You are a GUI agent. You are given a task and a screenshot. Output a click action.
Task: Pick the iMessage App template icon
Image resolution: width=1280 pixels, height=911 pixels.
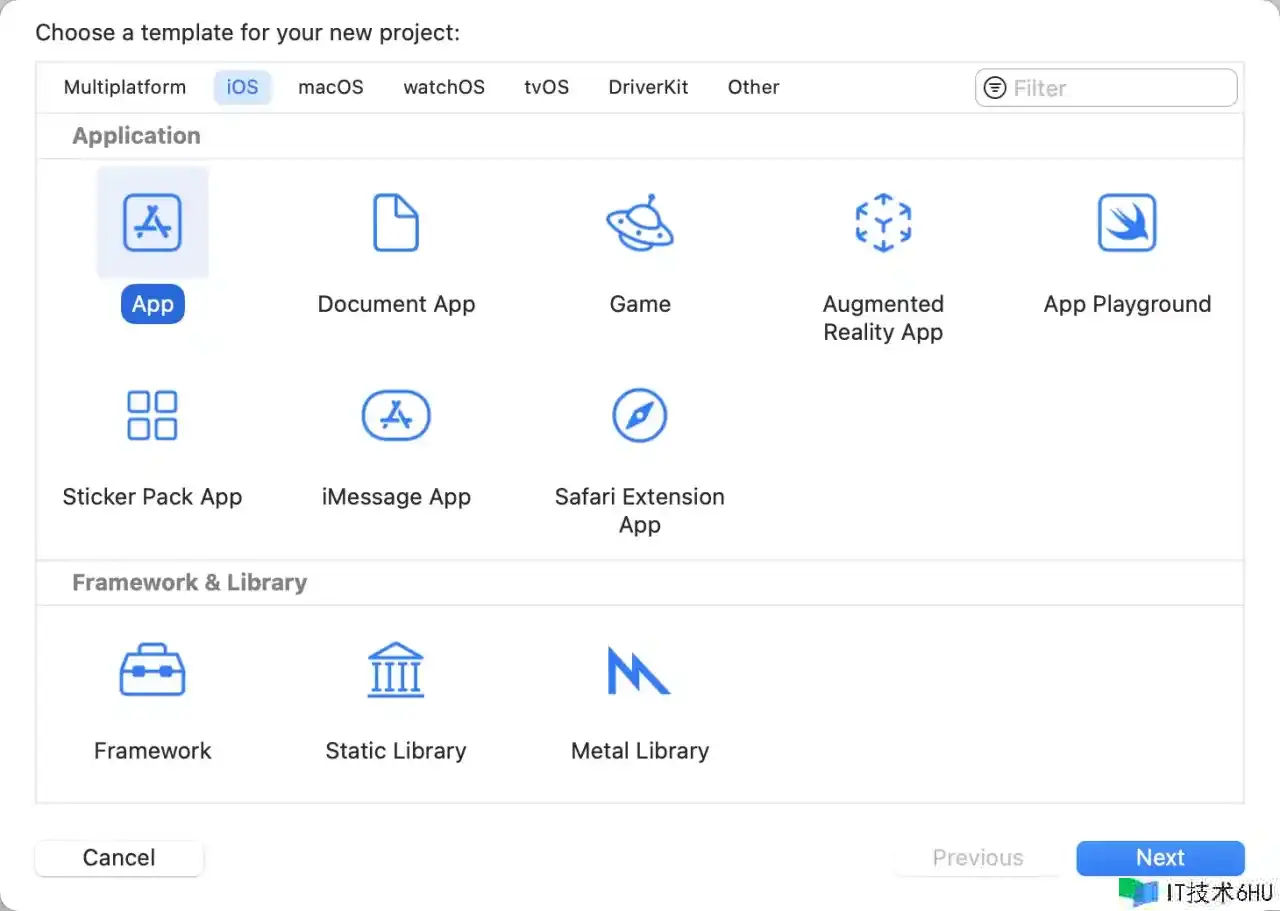[x=396, y=415]
